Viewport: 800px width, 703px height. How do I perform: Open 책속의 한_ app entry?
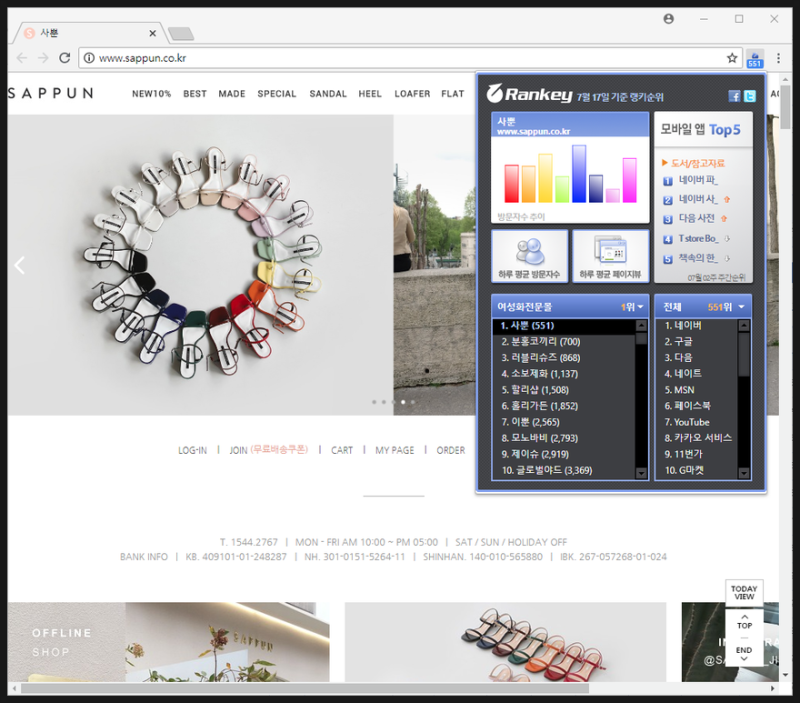tap(697, 258)
